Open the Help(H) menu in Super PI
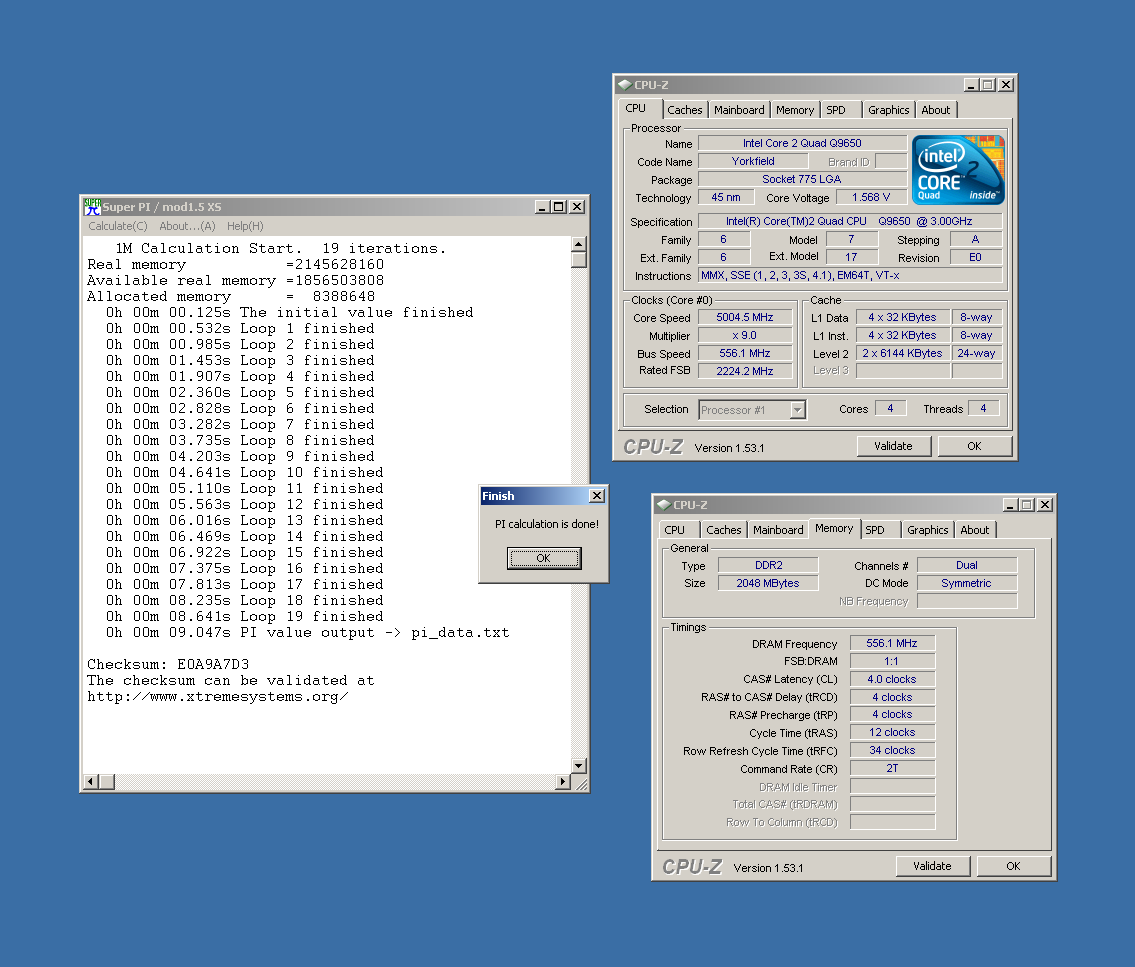Image resolution: width=1135 pixels, height=967 pixels. point(245,226)
